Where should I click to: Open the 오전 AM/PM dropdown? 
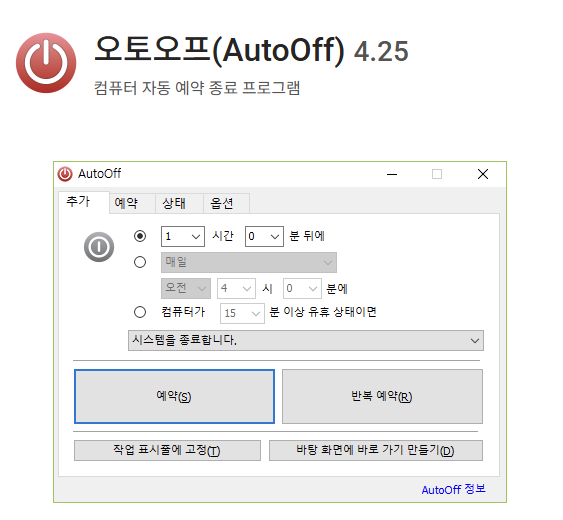[x=186, y=288]
